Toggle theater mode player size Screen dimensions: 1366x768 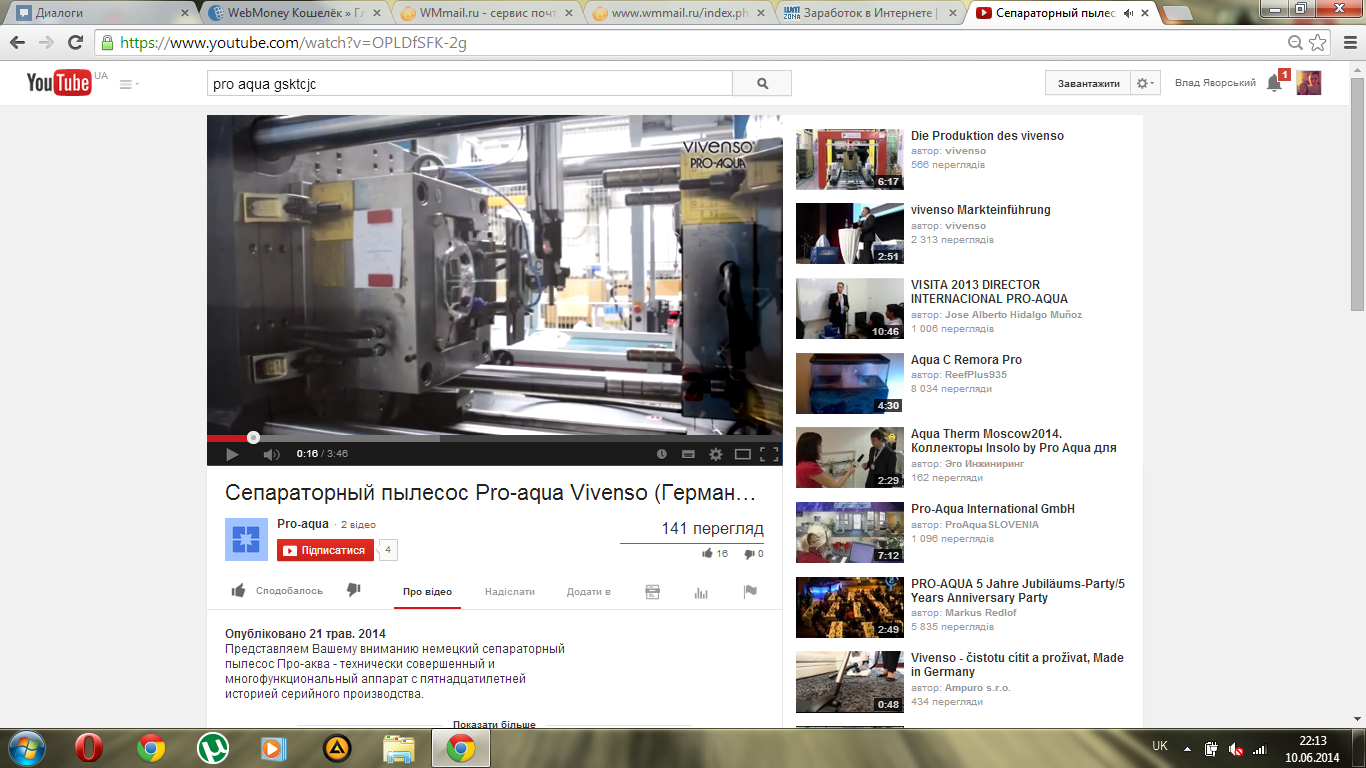point(743,454)
